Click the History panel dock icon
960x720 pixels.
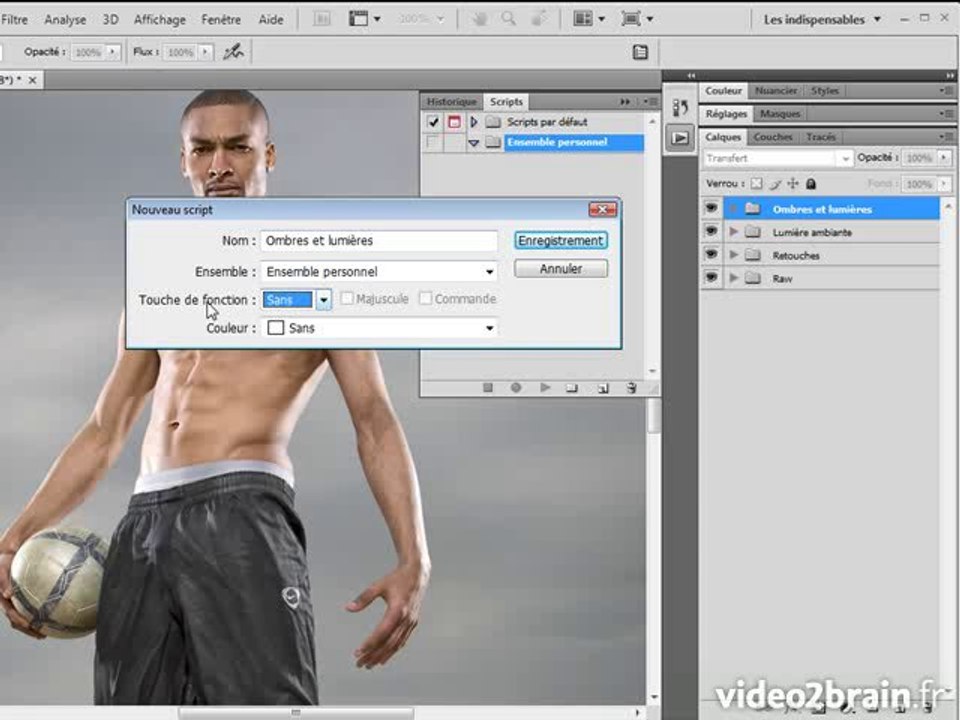coord(680,108)
